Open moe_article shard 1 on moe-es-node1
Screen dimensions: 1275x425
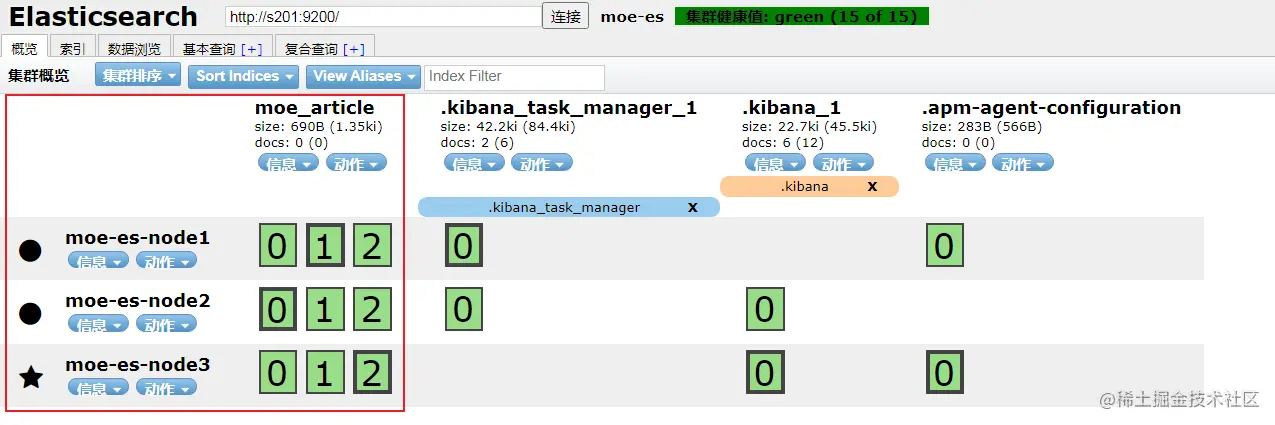click(325, 246)
